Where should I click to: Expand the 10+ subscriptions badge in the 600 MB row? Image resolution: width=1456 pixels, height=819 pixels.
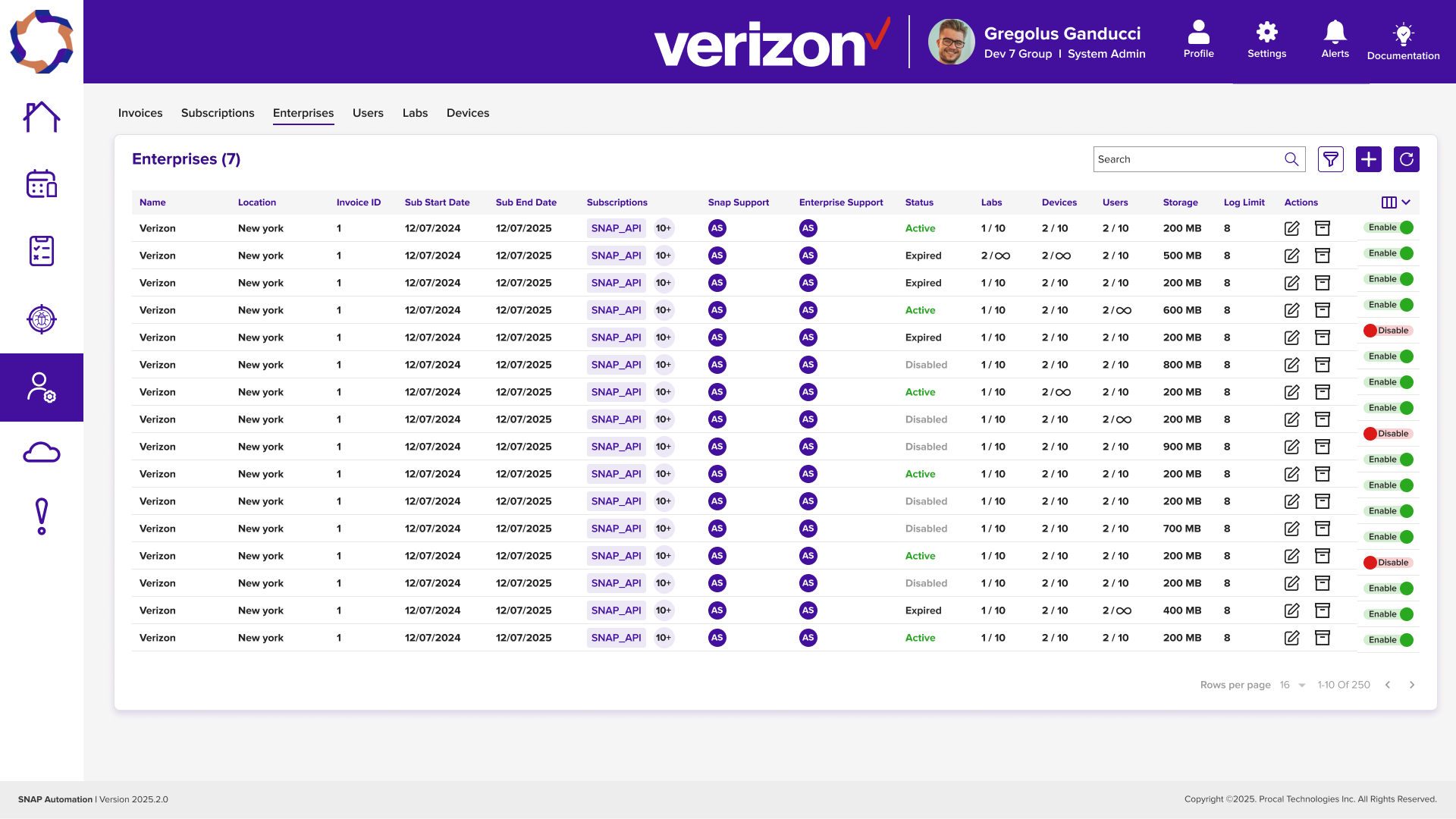(x=664, y=310)
